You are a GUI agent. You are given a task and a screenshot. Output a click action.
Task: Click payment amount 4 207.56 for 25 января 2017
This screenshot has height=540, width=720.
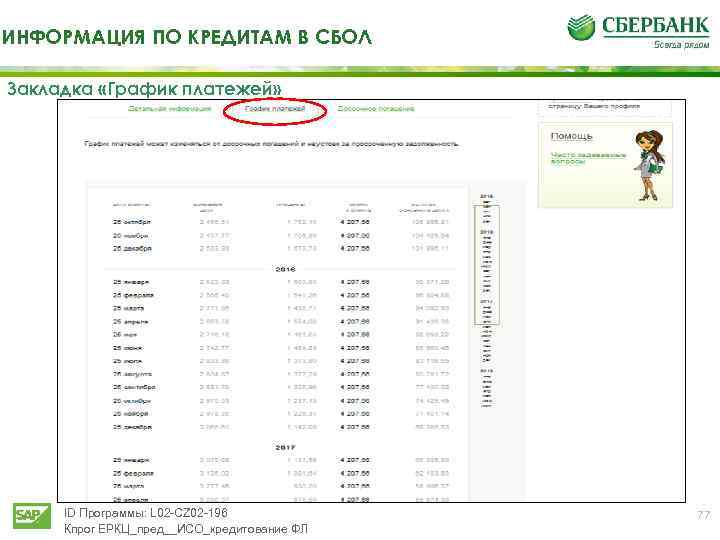355,460
